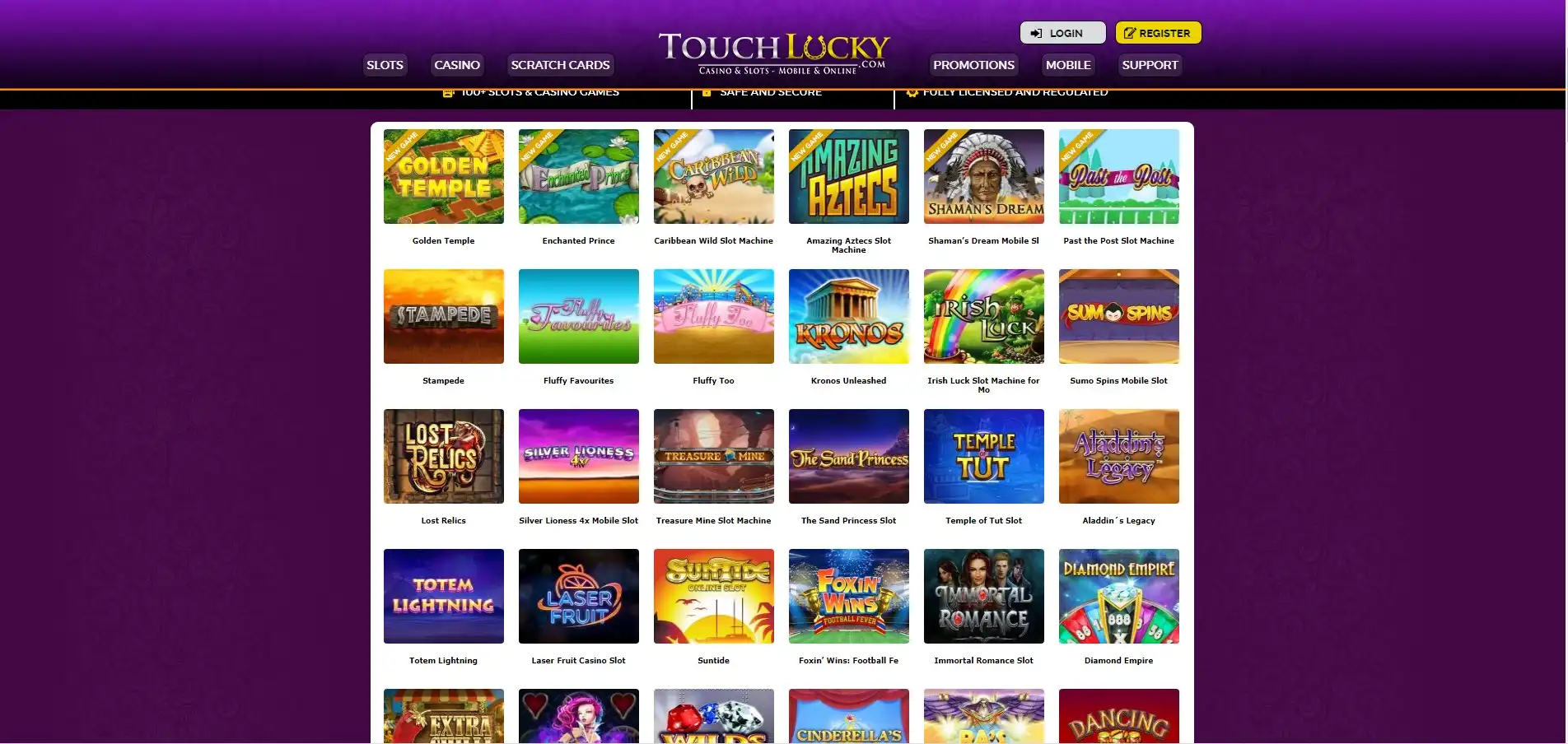Choose the Lost Relics game tile
Image resolution: width=1568 pixels, height=744 pixels.
(443, 456)
